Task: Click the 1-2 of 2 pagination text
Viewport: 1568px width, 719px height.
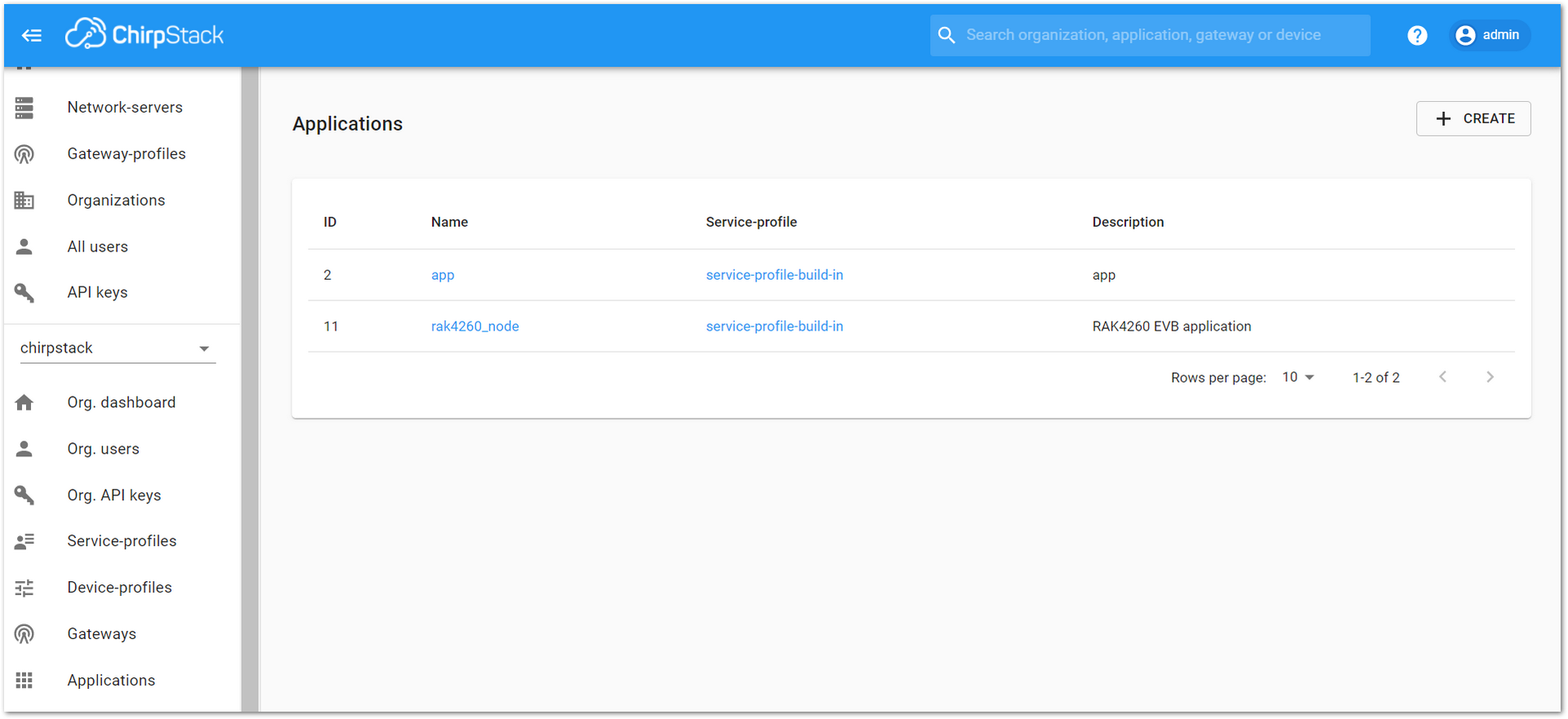Action: [x=1376, y=378]
